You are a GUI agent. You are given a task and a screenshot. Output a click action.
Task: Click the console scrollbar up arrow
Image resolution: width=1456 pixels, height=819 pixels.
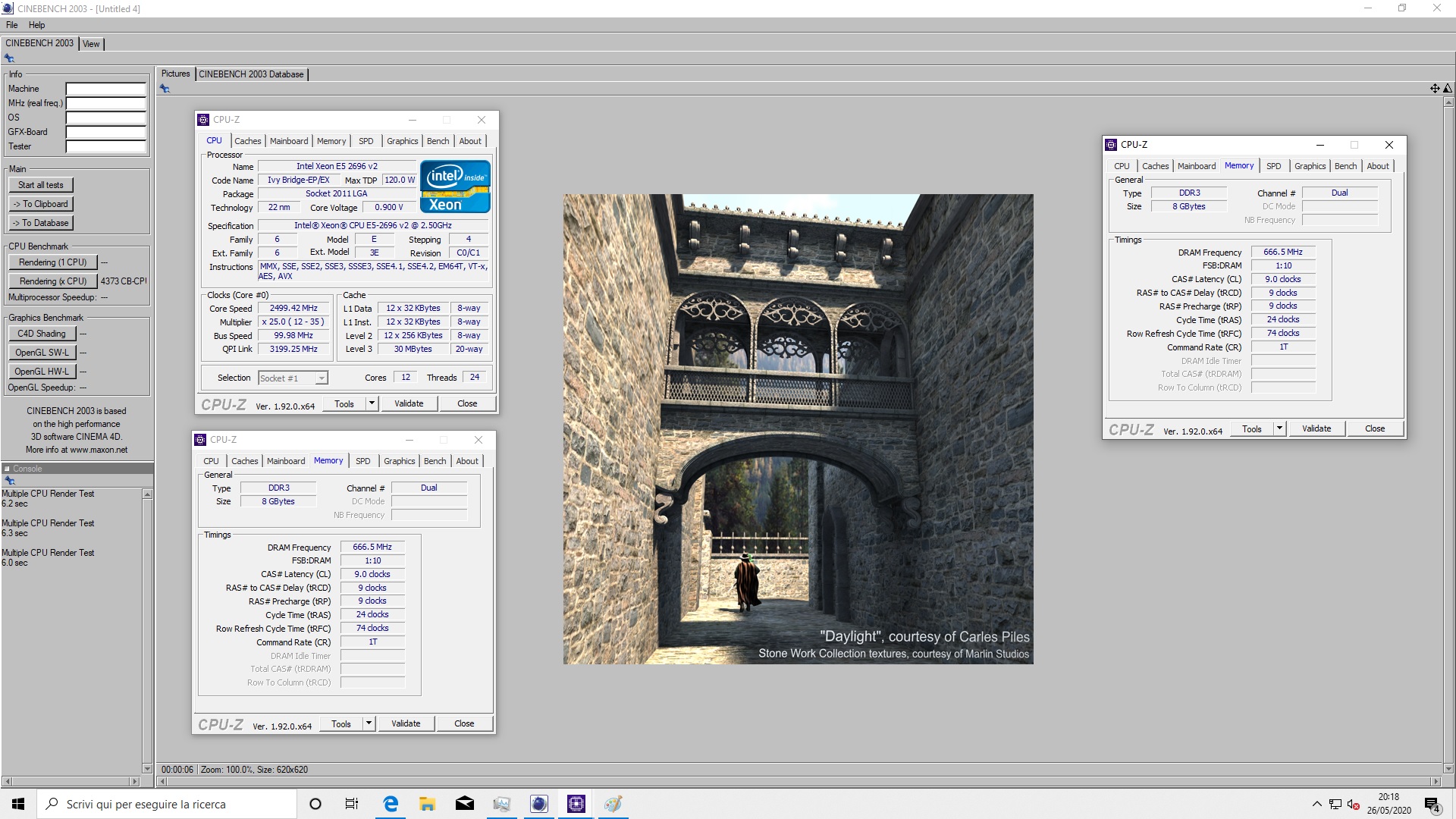point(147,494)
